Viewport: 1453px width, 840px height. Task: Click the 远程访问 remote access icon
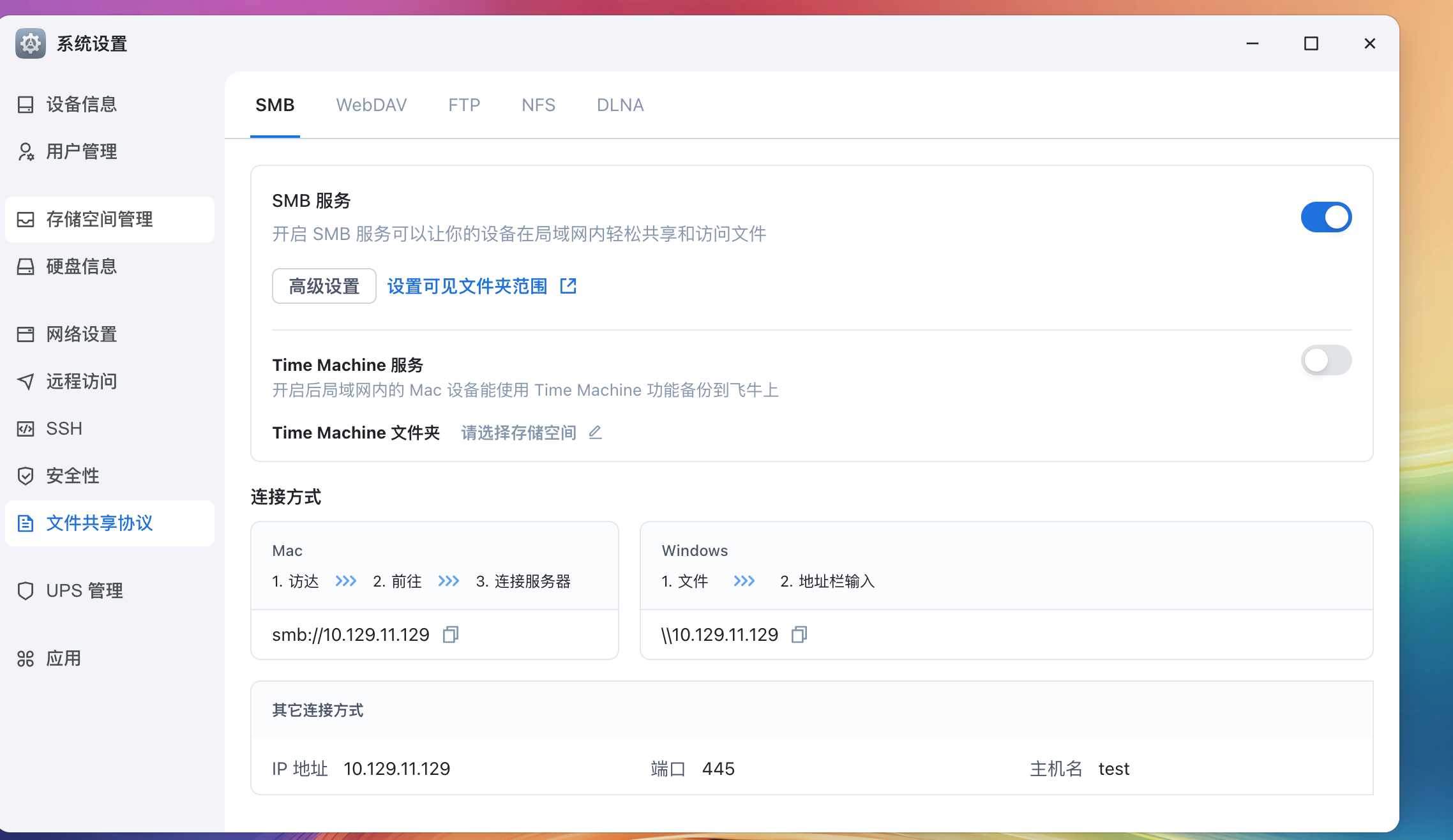click(26, 382)
